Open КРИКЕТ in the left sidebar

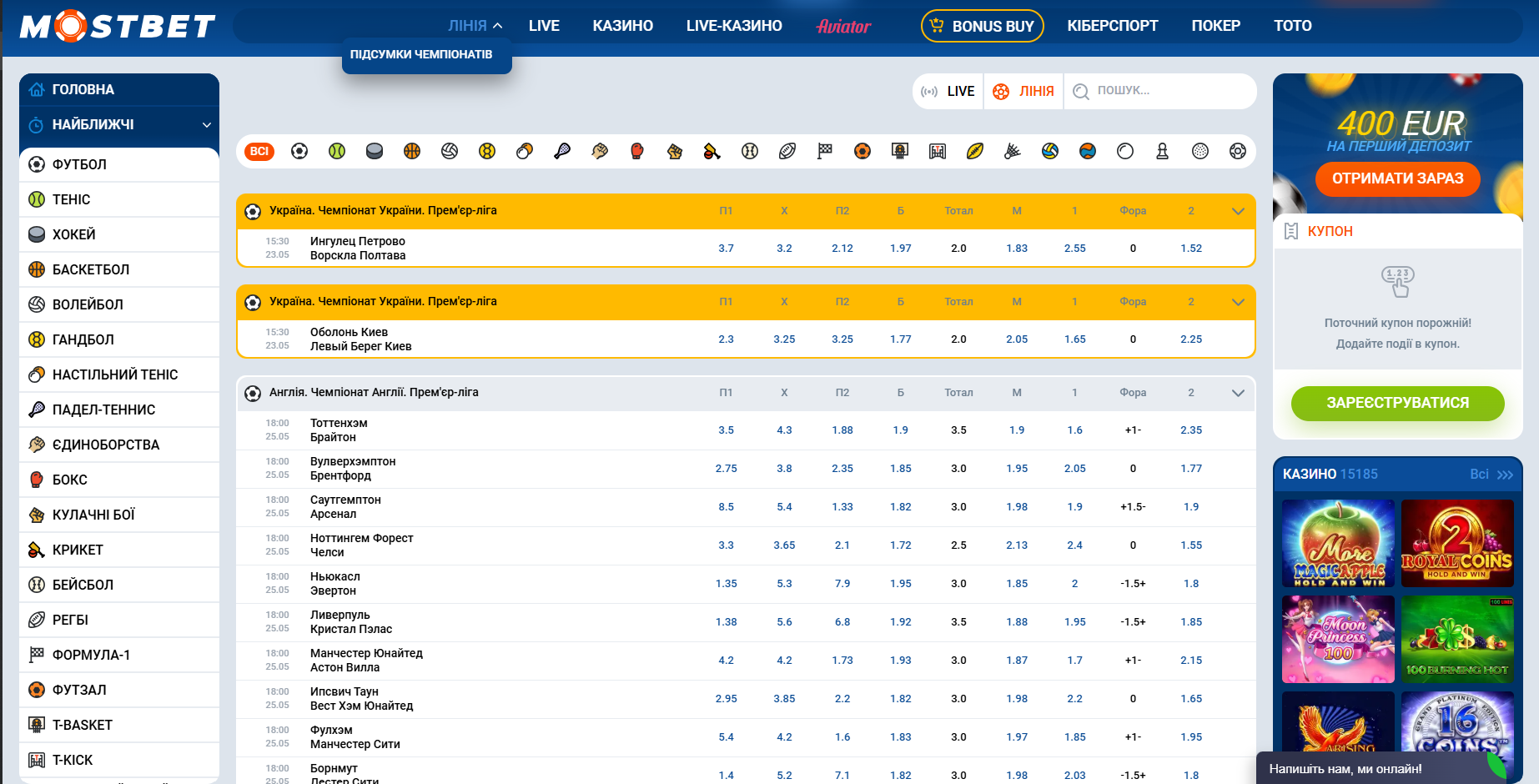(119, 550)
